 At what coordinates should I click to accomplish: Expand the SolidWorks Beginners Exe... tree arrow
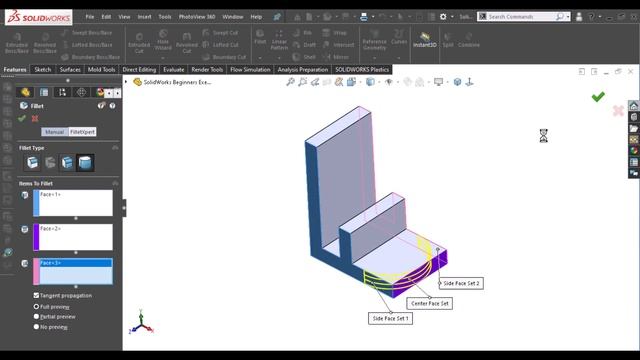pyautogui.click(x=126, y=82)
